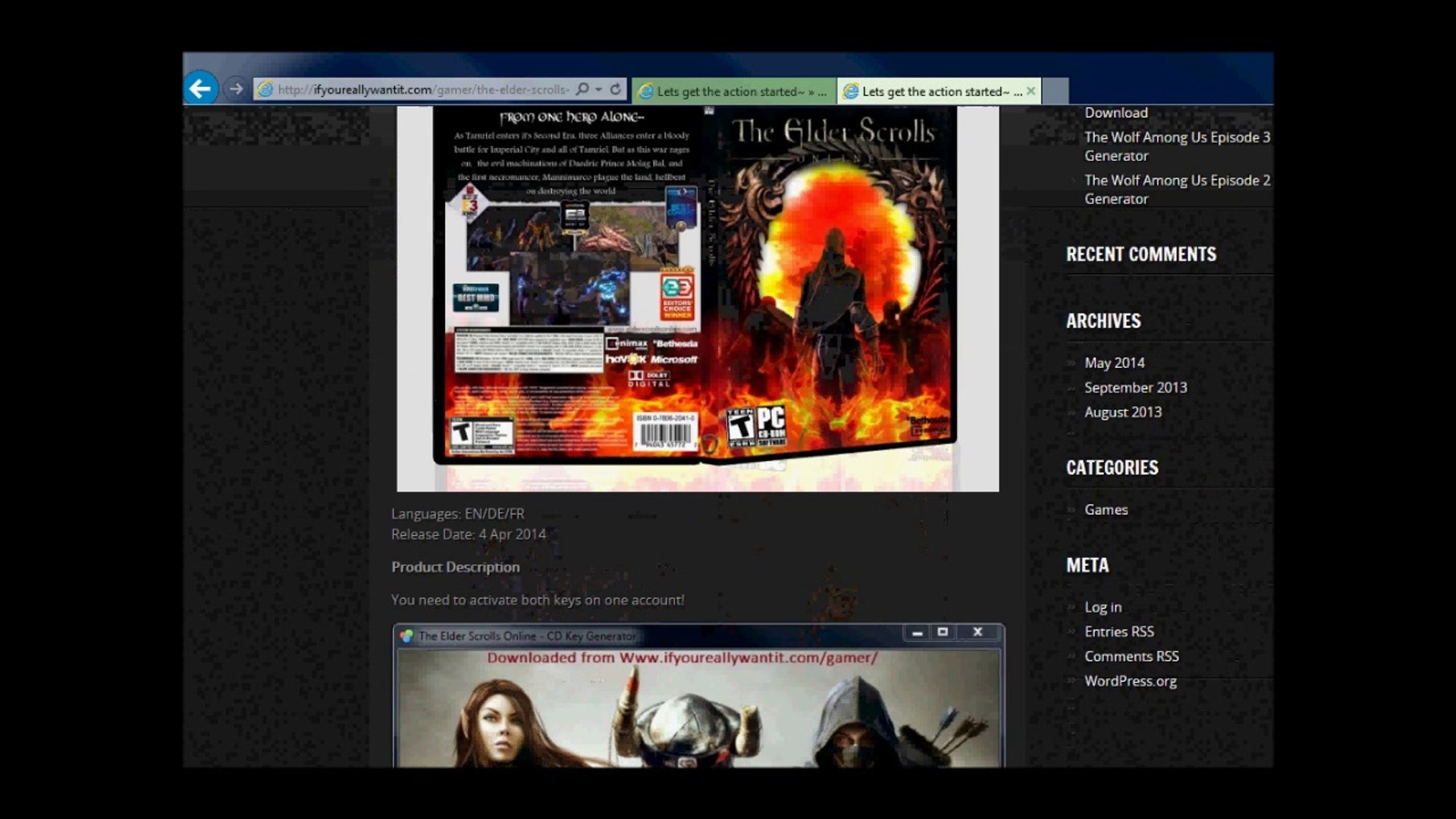The image size is (1456, 819).
Task: Click the URL address field
Action: (x=422, y=89)
